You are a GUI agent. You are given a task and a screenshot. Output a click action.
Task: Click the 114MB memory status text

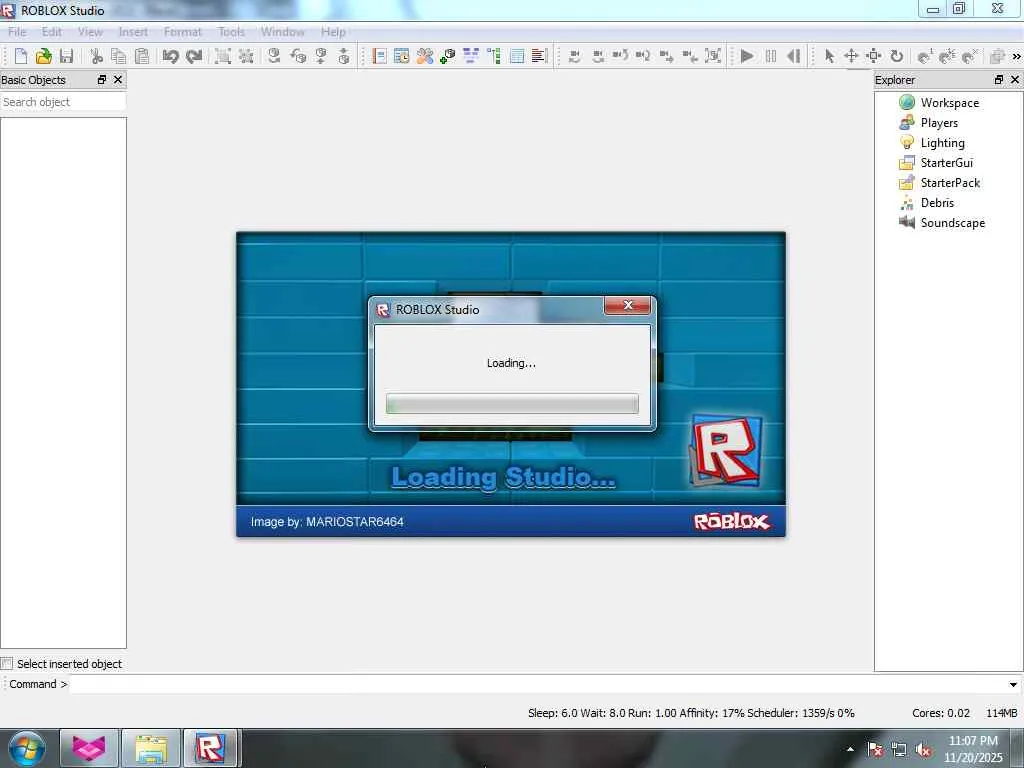(x=1001, y=713)
